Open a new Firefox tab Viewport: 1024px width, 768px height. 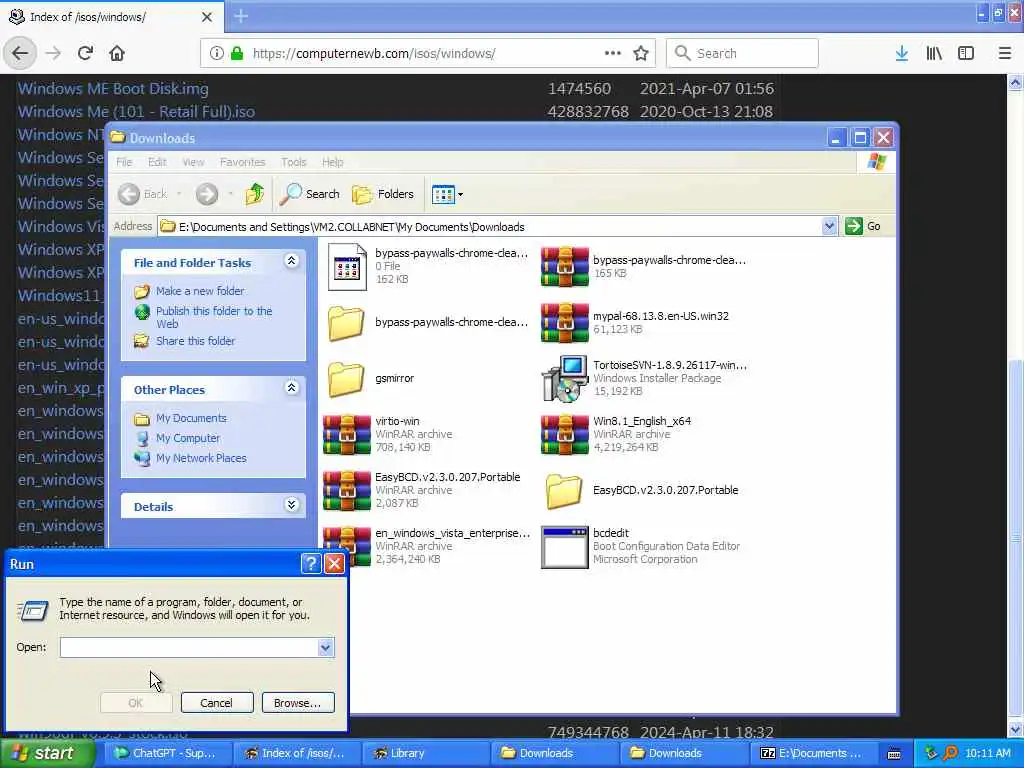click(241, 16)
